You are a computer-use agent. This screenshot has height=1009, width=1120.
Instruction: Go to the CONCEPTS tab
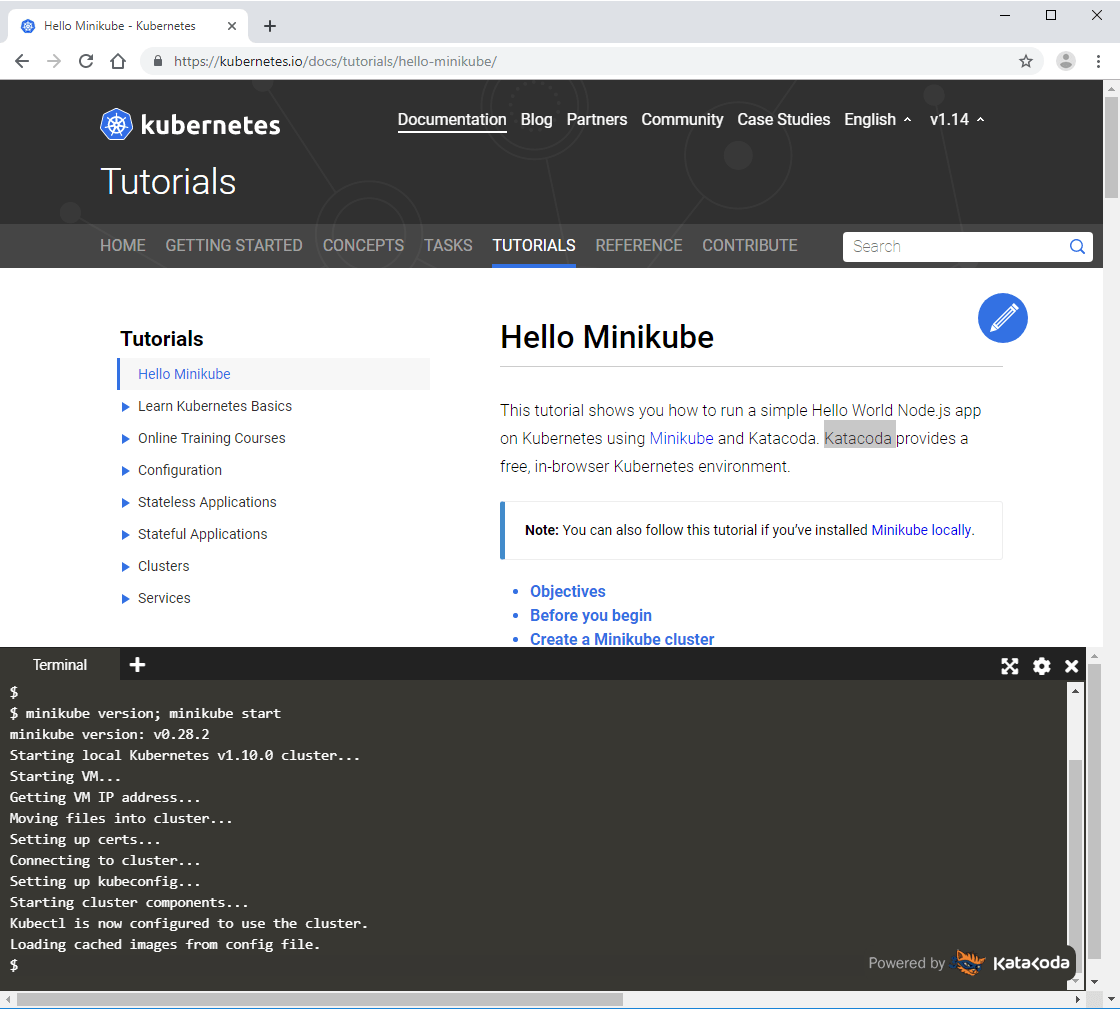[x=364, y=246]
